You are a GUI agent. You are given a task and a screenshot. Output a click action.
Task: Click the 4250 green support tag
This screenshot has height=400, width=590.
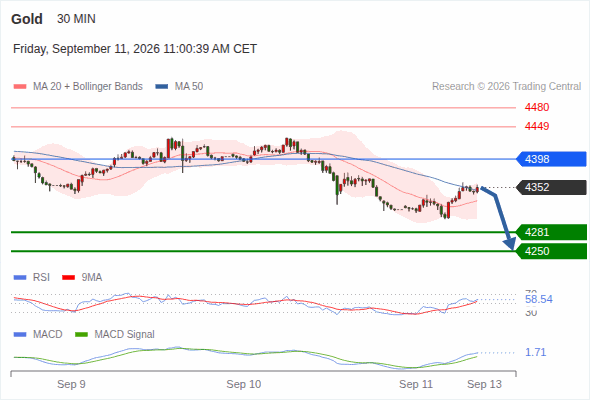click(551, 251)
